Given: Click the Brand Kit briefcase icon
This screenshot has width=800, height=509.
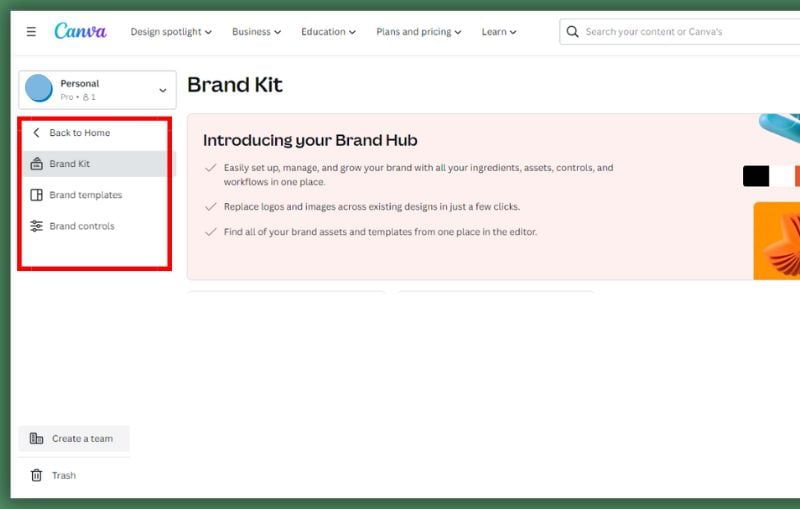Looking at the screenshot, I should pyautogui.click(x=36, y=164).
